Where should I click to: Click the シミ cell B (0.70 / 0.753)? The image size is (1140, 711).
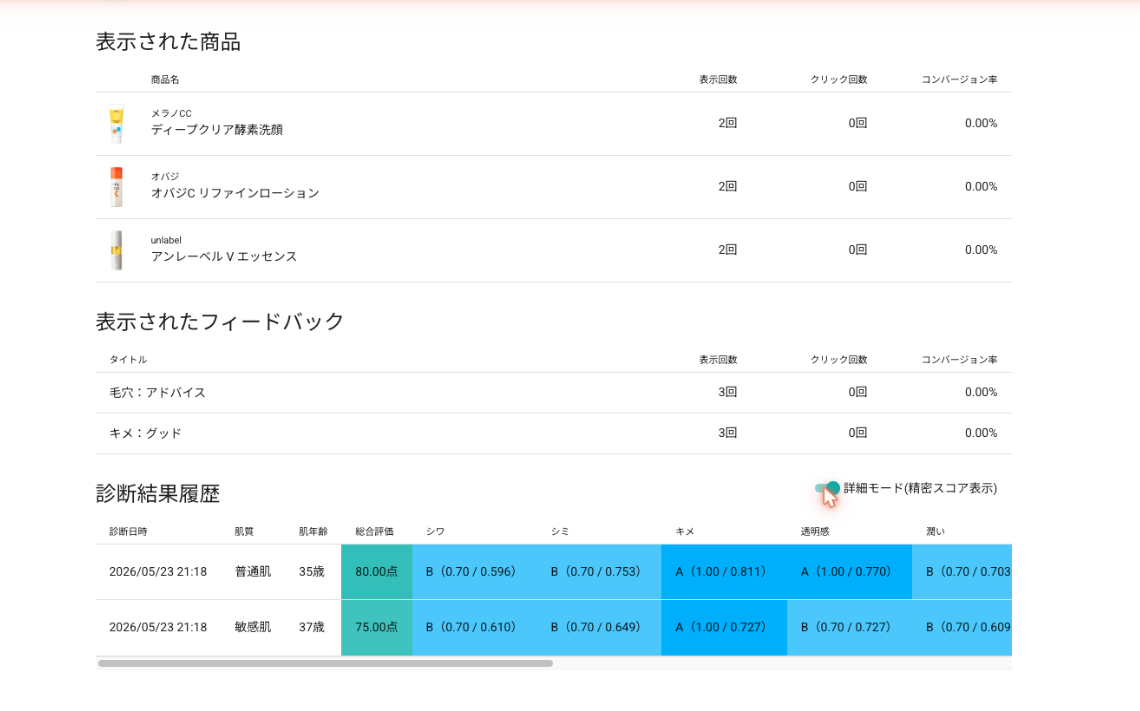599,572
